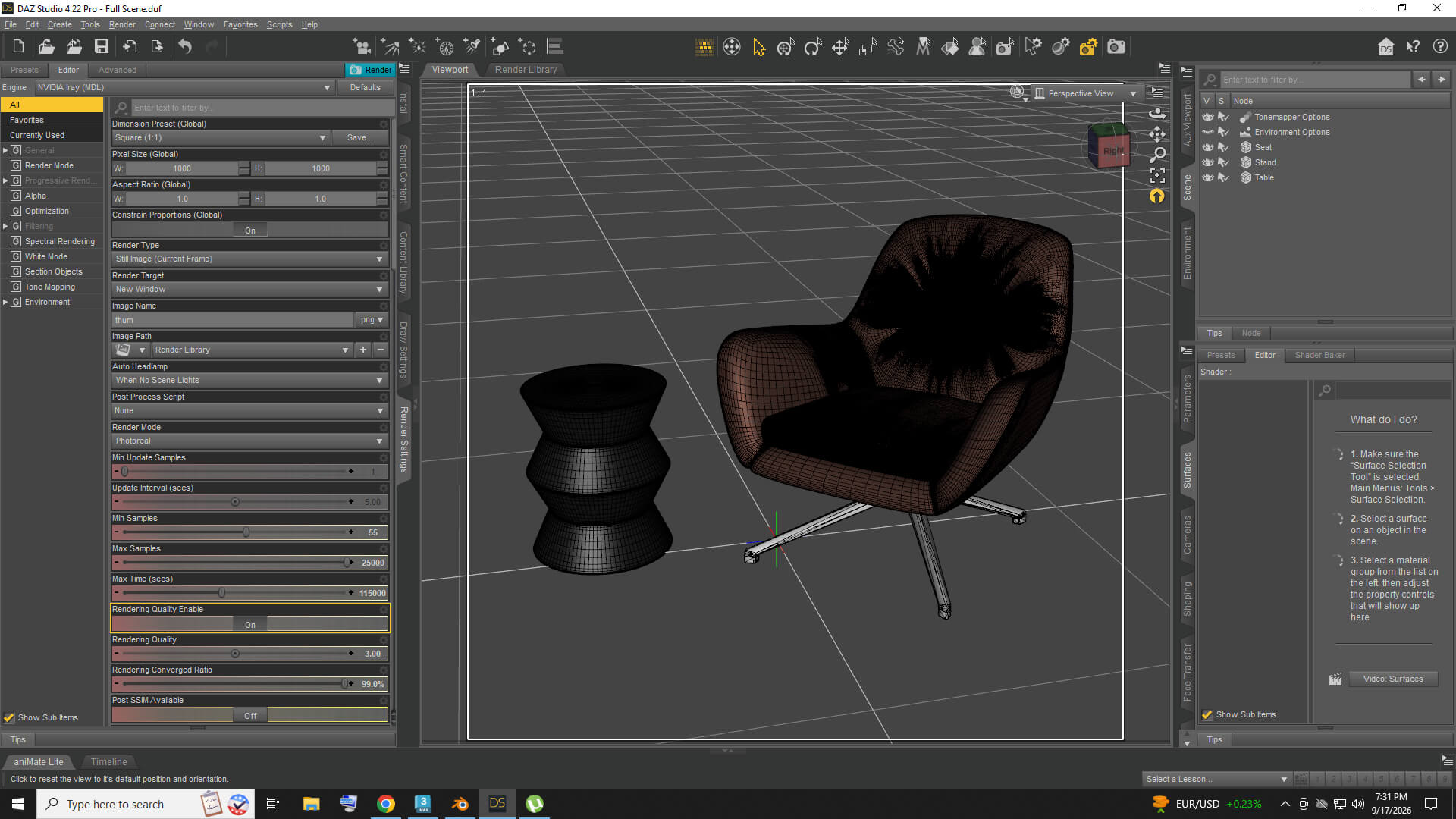Uncheck Show Sub Items in Render Settings
The image size is (1456, 819).
tap(9, 717)
